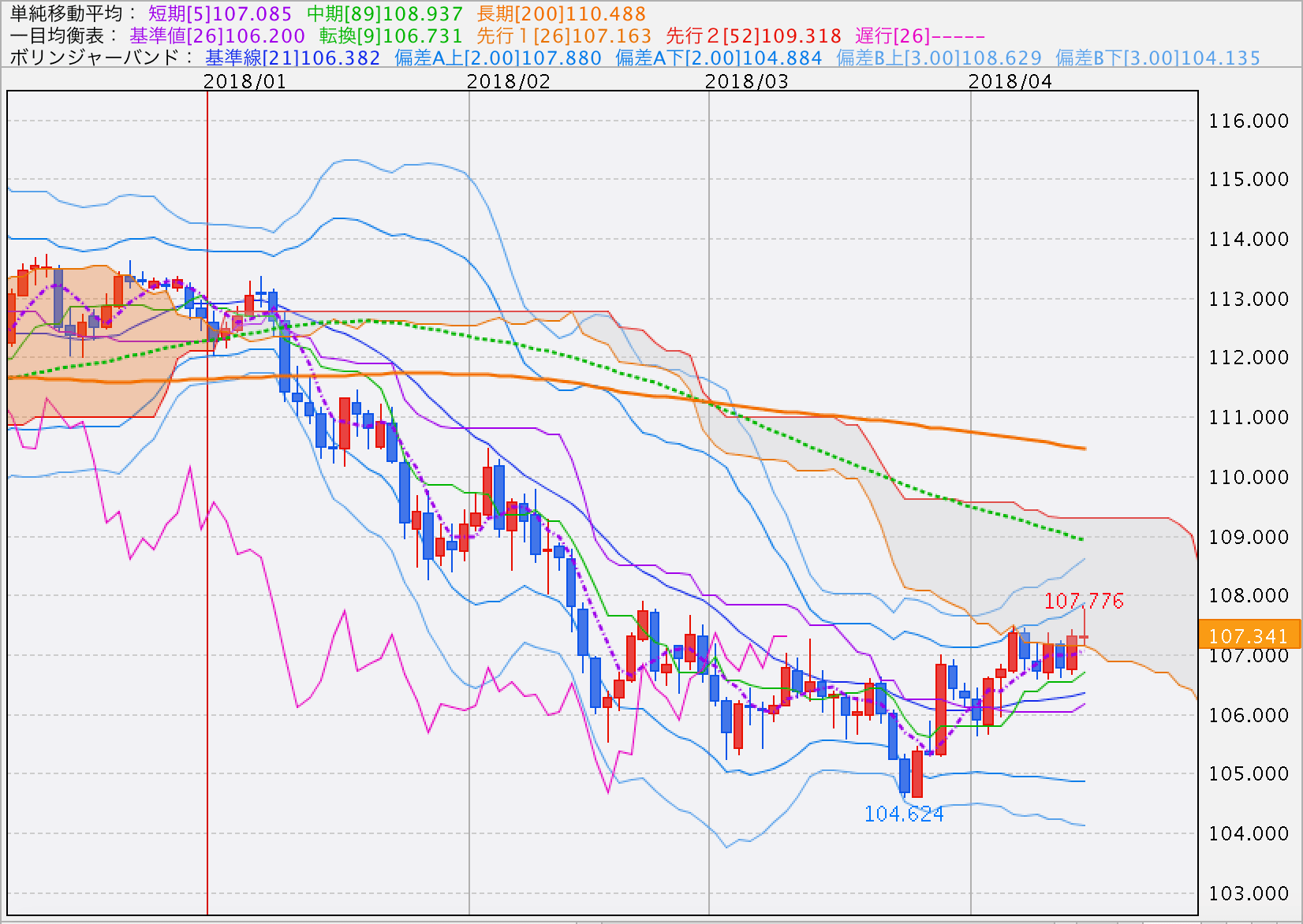Viewport: 1303px width, 924px height.
Task: Click the 2018/01 date label
Action: pos(245,81)
